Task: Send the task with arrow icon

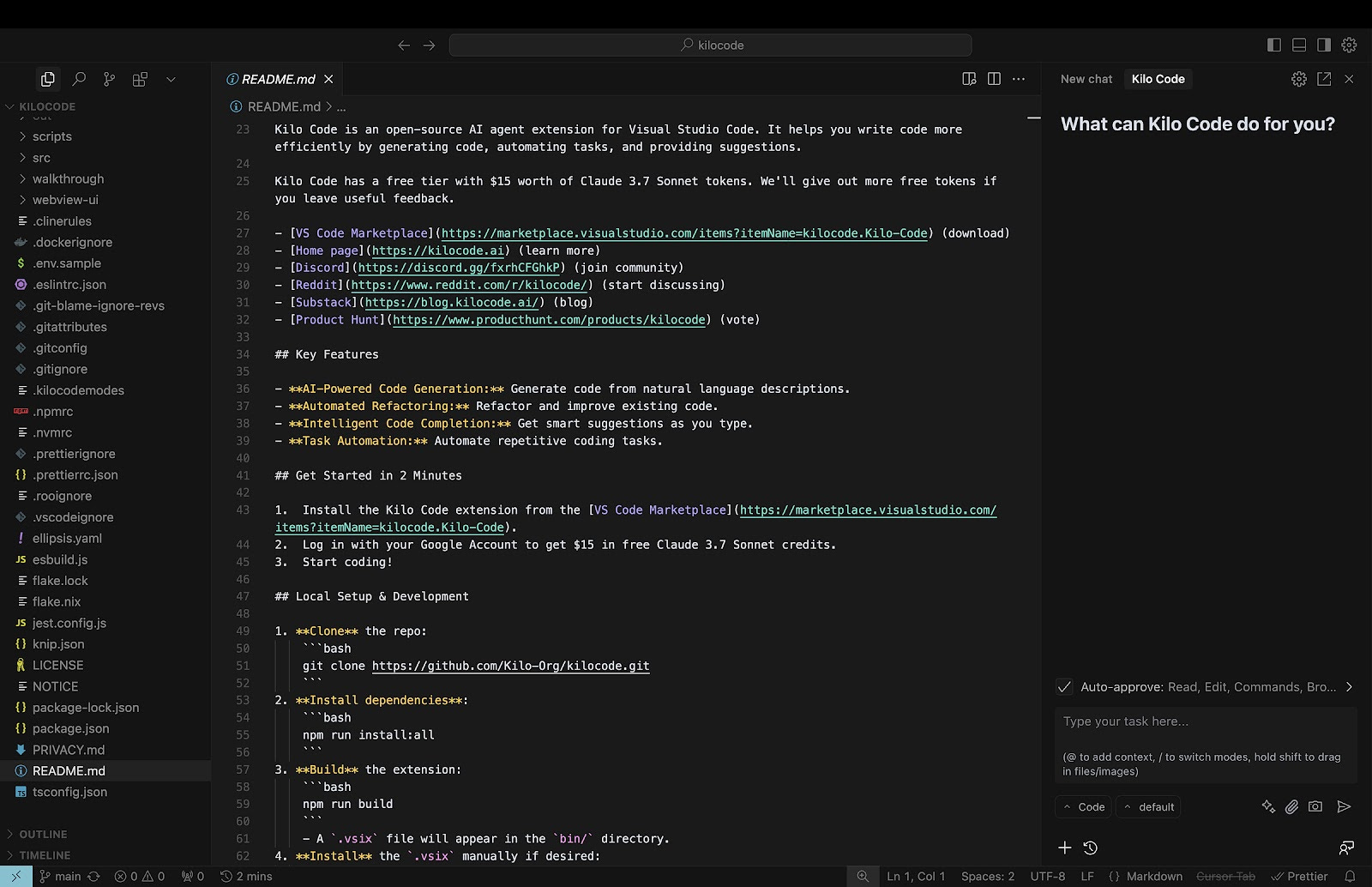Action: [1344, 806]
